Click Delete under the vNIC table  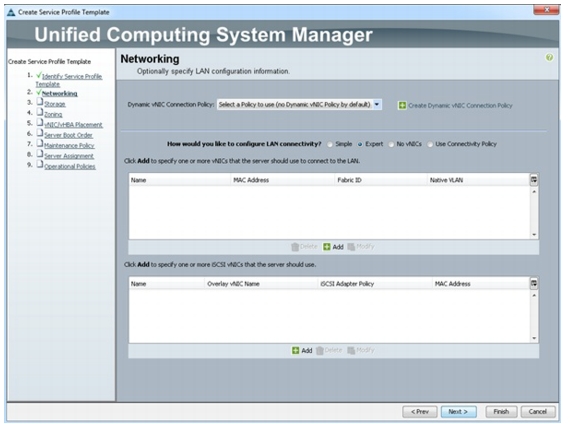tap(304, 247)
